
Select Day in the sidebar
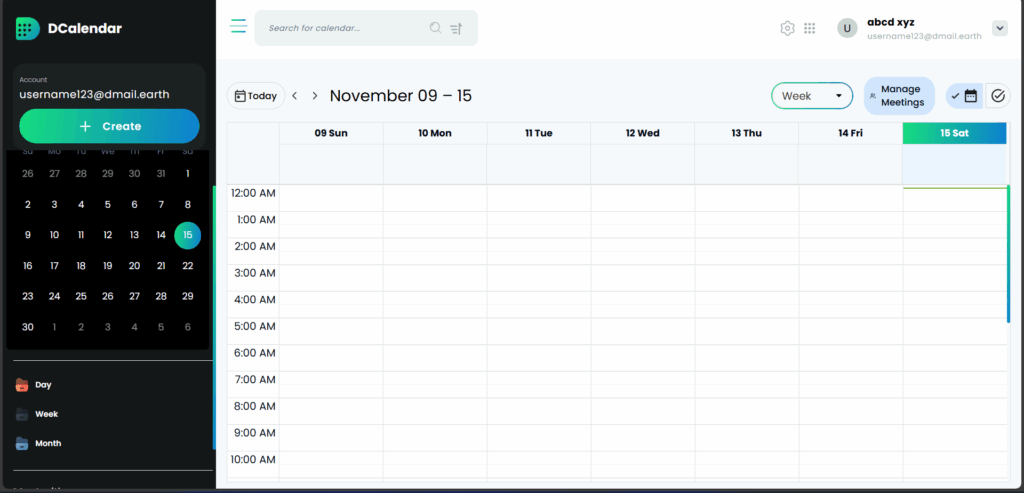[x=42, y=385]
